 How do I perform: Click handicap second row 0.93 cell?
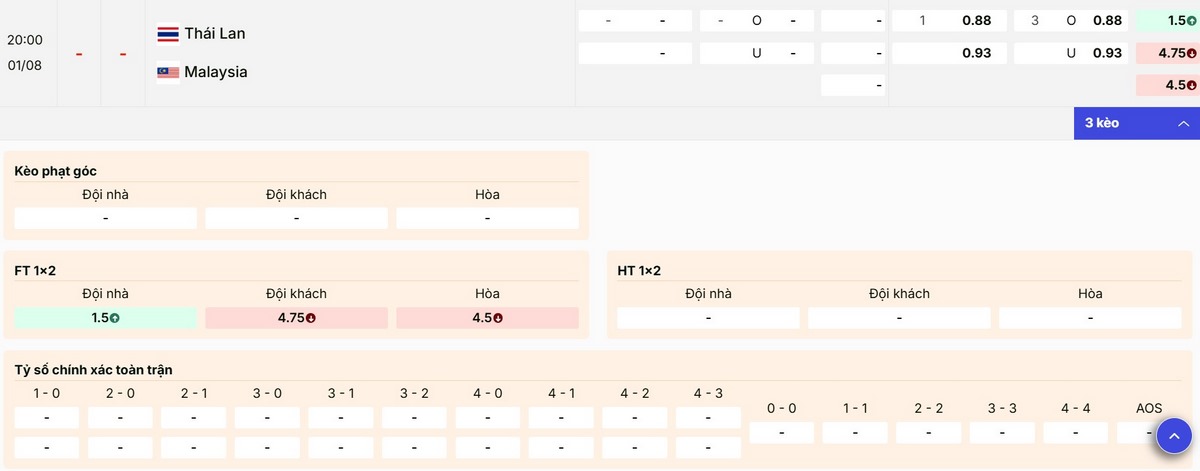coord(949,53)
